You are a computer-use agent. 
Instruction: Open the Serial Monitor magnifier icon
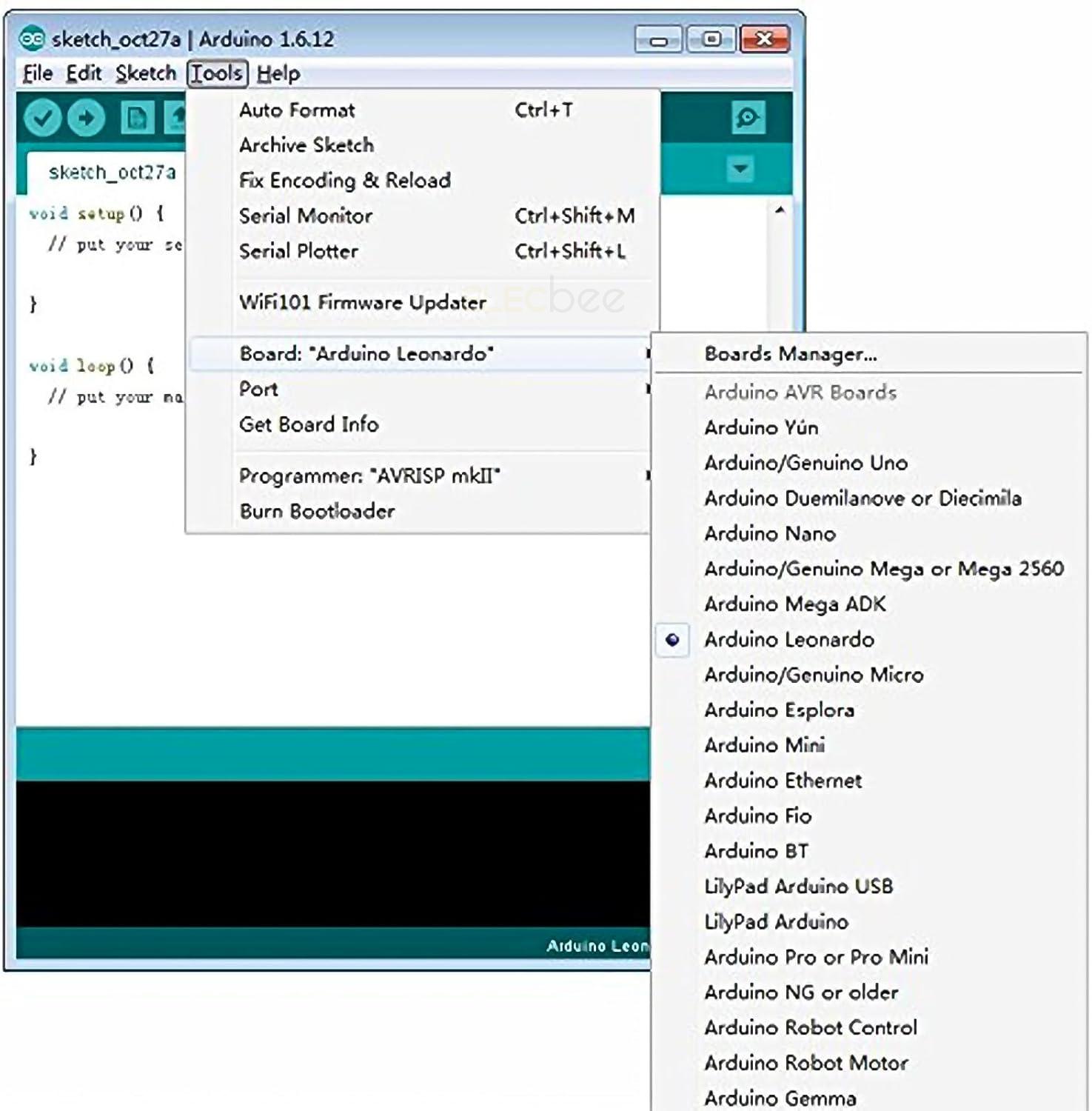point(747,118)
